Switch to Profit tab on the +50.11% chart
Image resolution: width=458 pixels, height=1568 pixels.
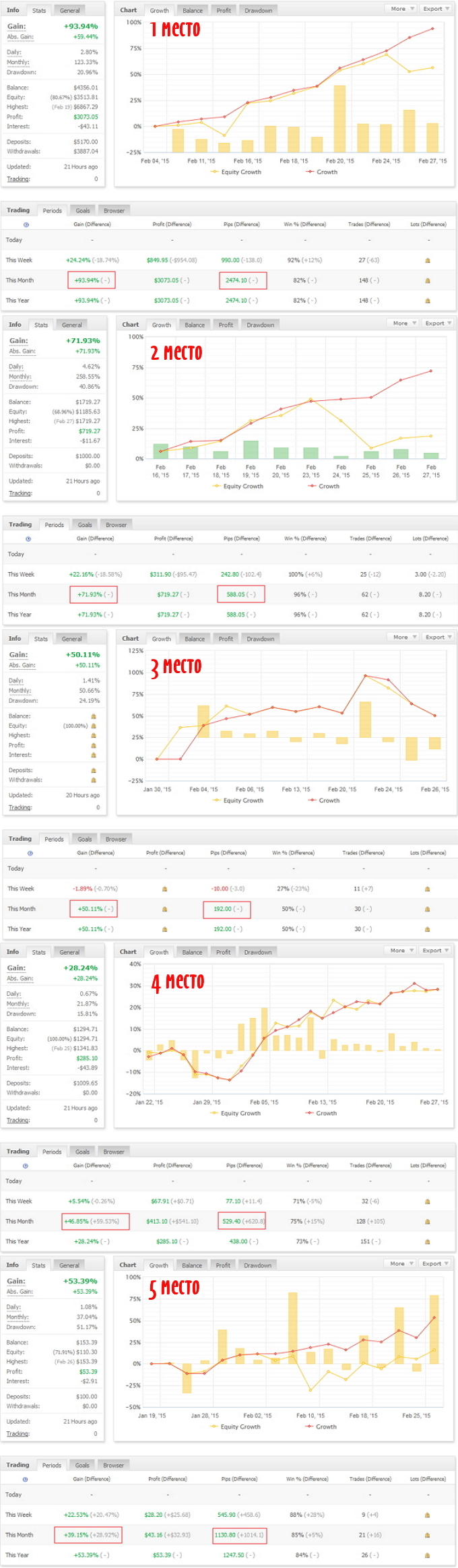pyautogui.click(x=226, y=639)
